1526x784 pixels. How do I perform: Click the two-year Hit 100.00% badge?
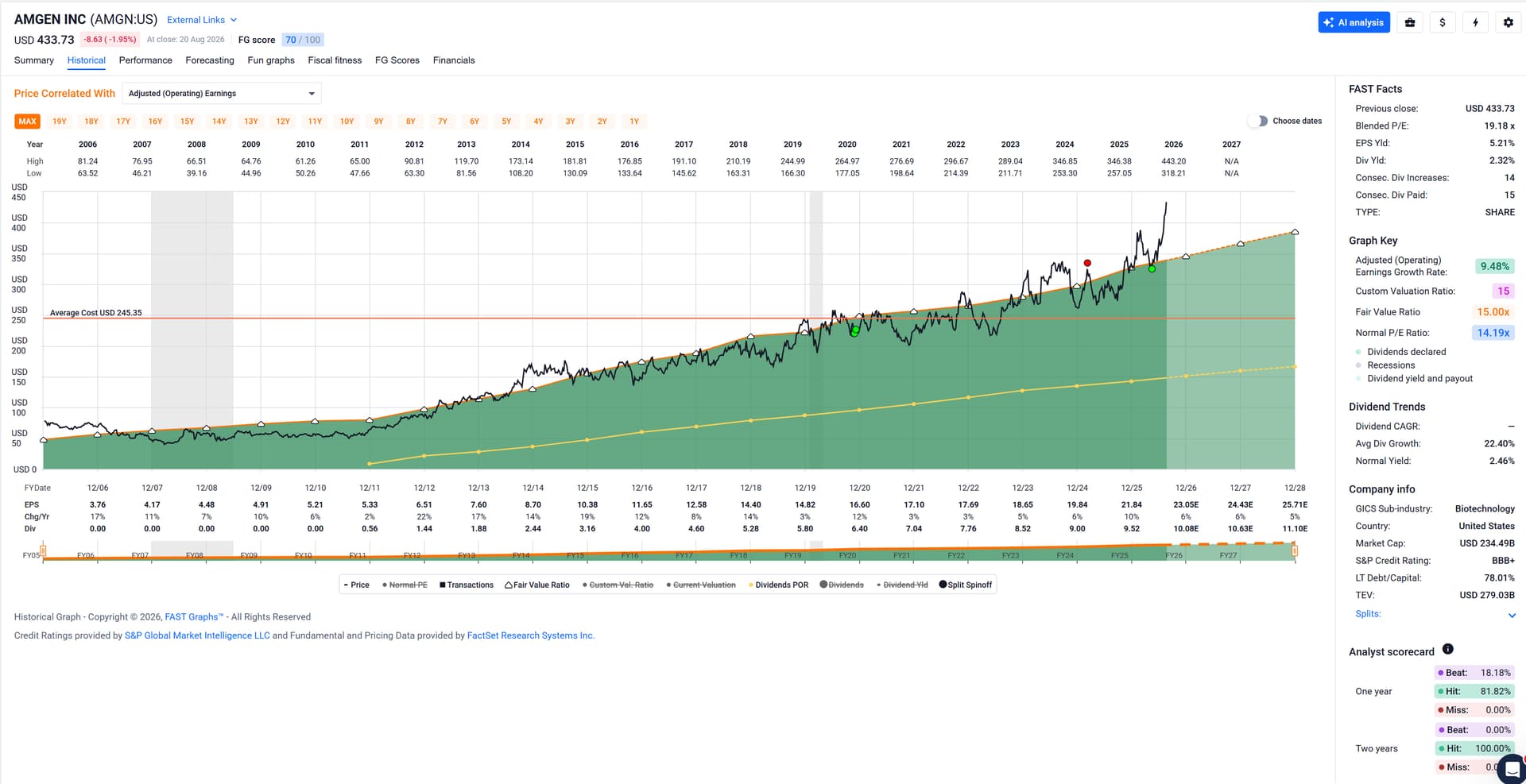1474,748
